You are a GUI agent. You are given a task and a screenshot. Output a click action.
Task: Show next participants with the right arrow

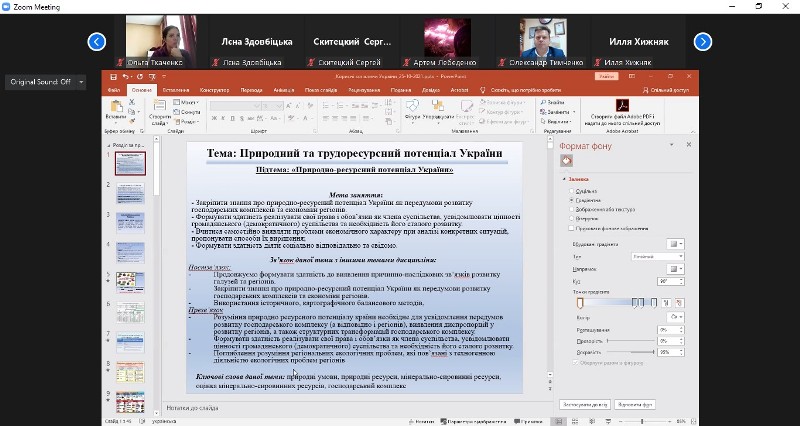(703, 41)
